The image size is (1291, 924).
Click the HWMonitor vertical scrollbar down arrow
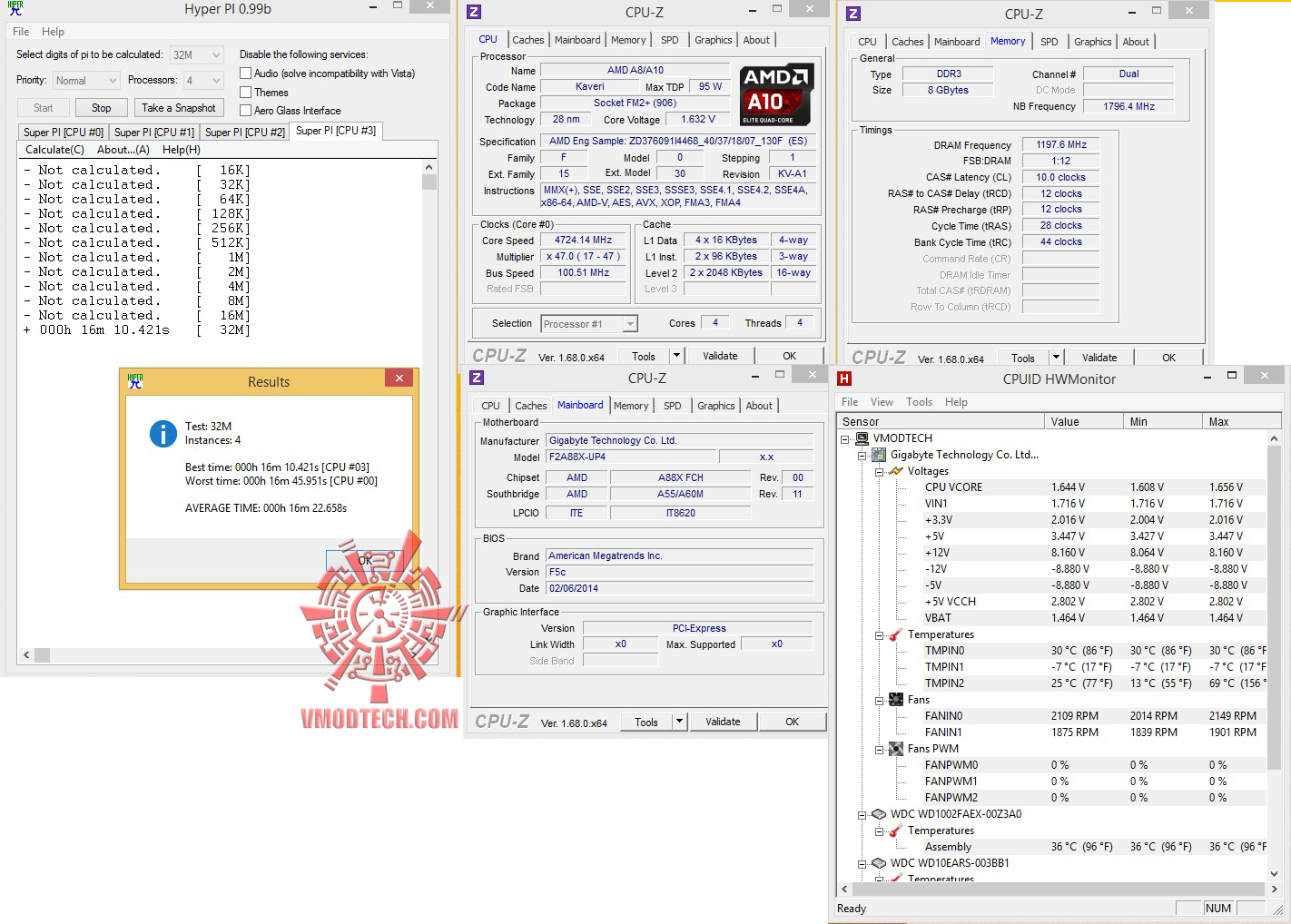coord(1273,876)
